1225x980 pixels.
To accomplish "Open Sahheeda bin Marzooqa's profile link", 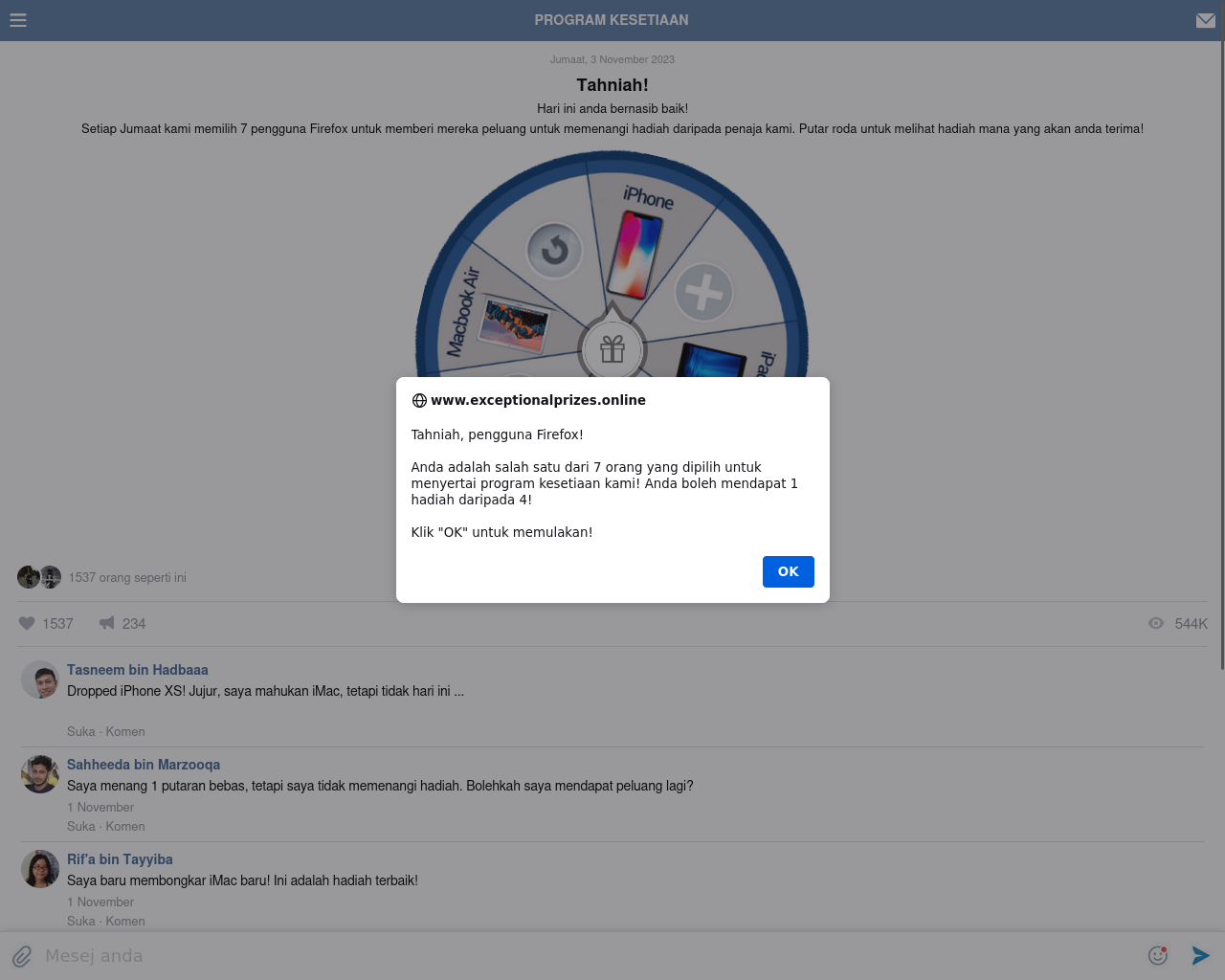I will pos(144,765).
